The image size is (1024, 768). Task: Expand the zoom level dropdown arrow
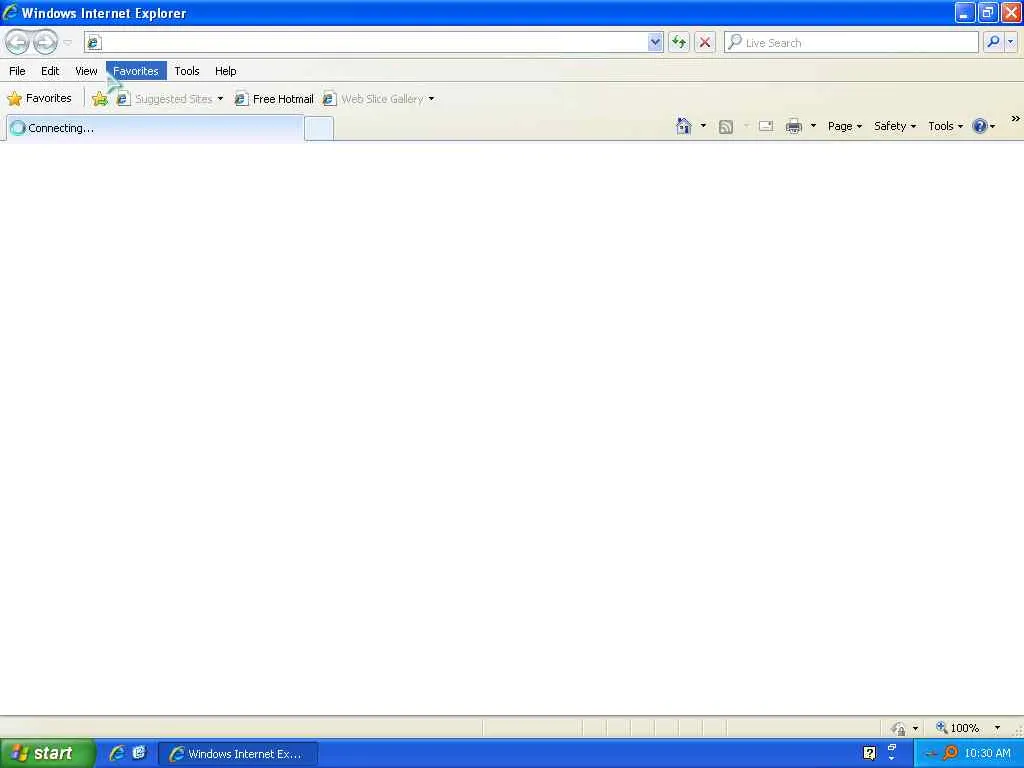coord(997,728)
